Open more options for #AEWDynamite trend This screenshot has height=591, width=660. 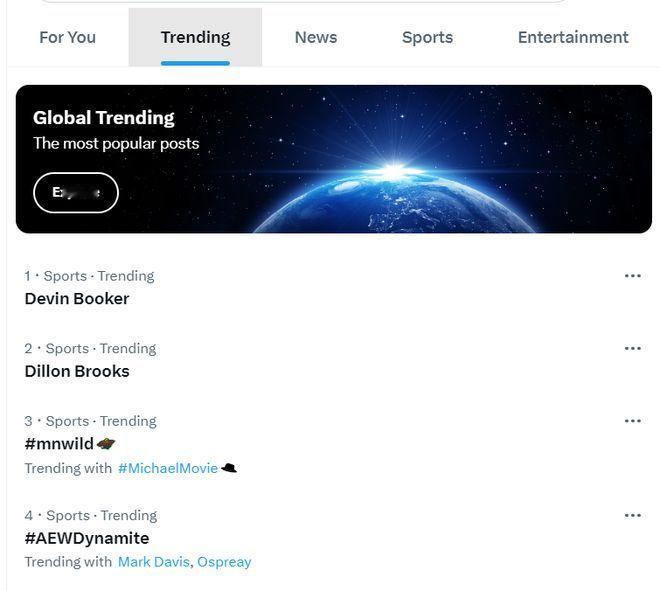point(632,516)
